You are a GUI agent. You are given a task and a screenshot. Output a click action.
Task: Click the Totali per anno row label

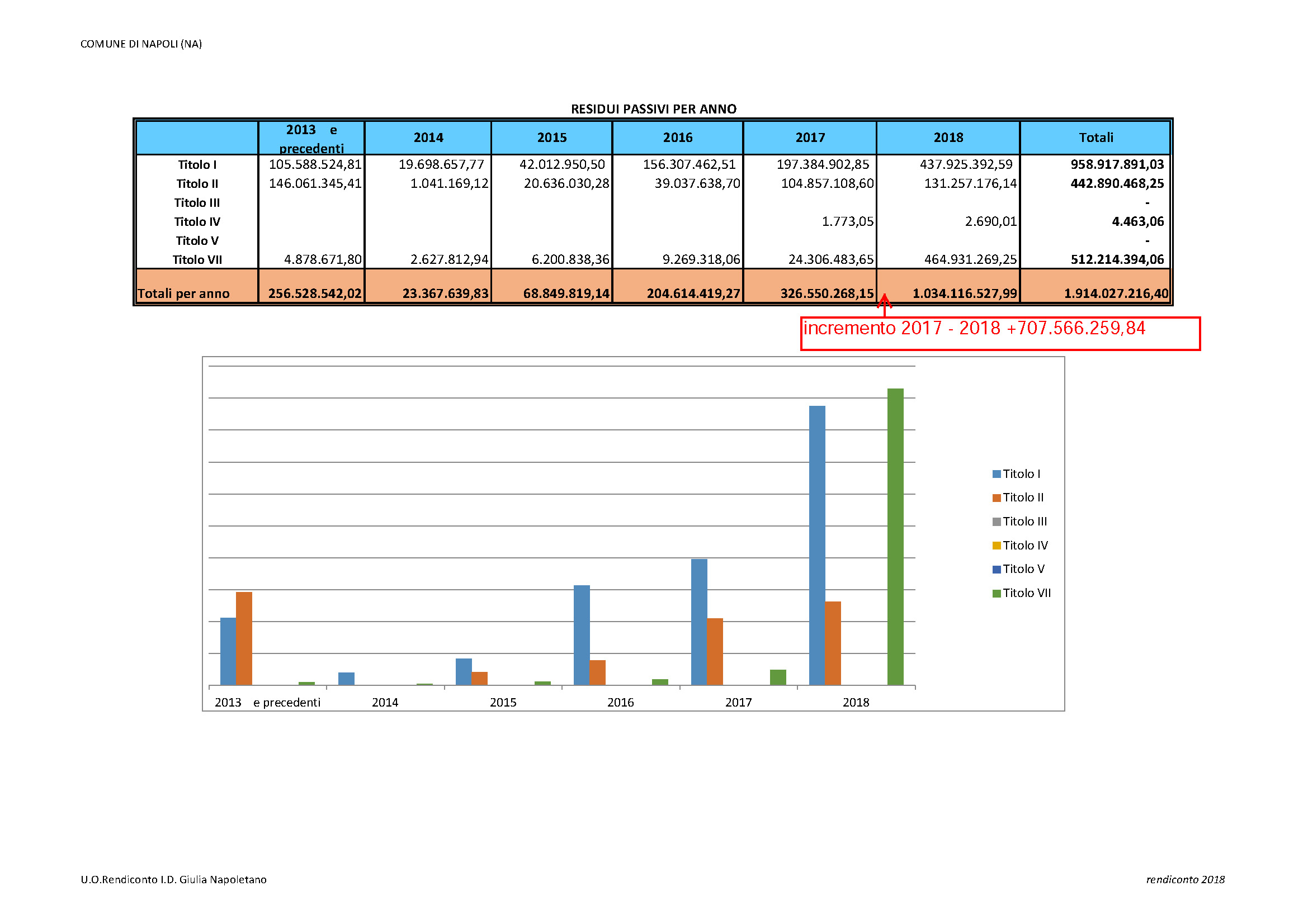(183, 293)
